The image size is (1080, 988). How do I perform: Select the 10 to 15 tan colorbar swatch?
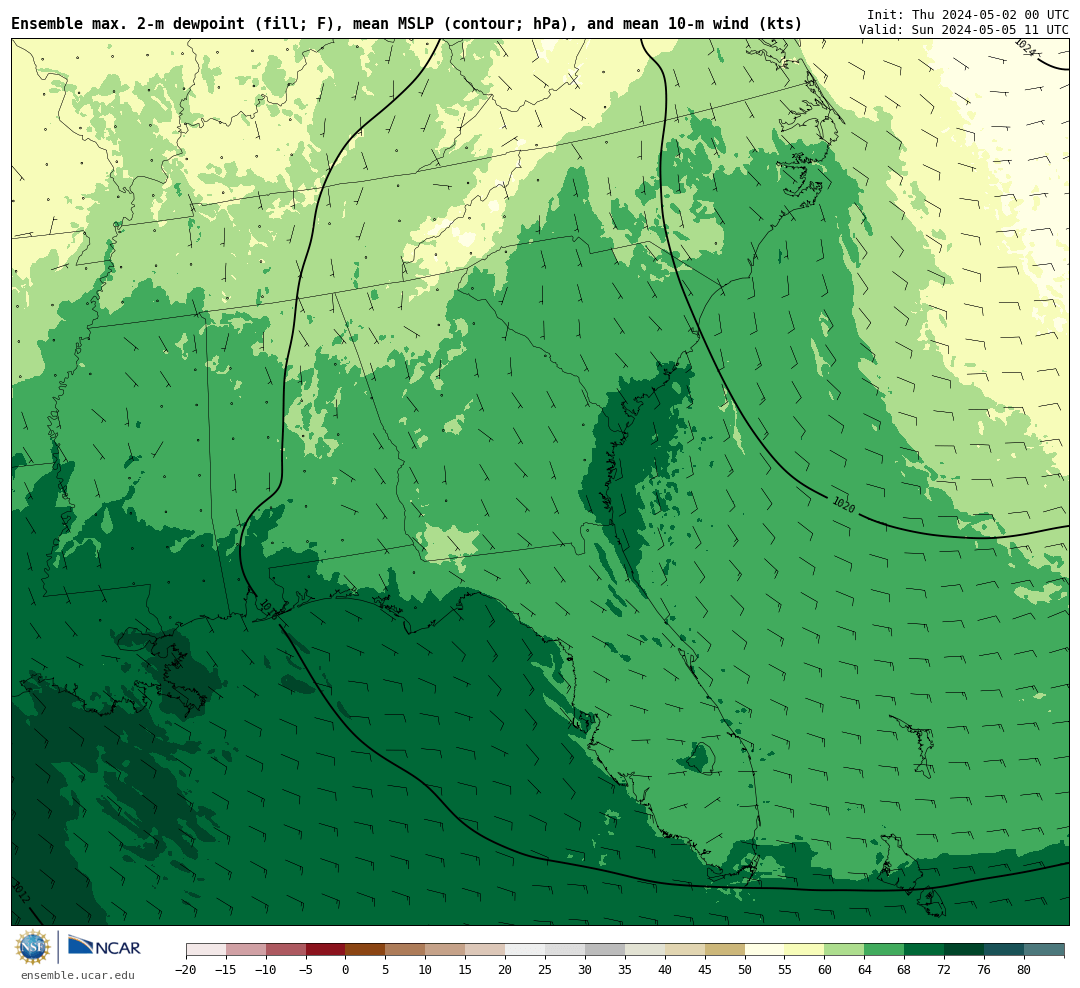click(446, 950)
